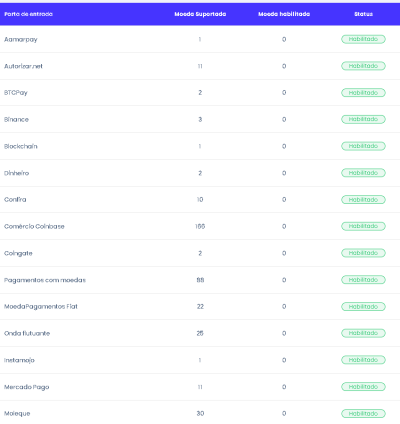
Task: Select MoedaPagamentos Fiat gateway name
Action: point(41,306)
